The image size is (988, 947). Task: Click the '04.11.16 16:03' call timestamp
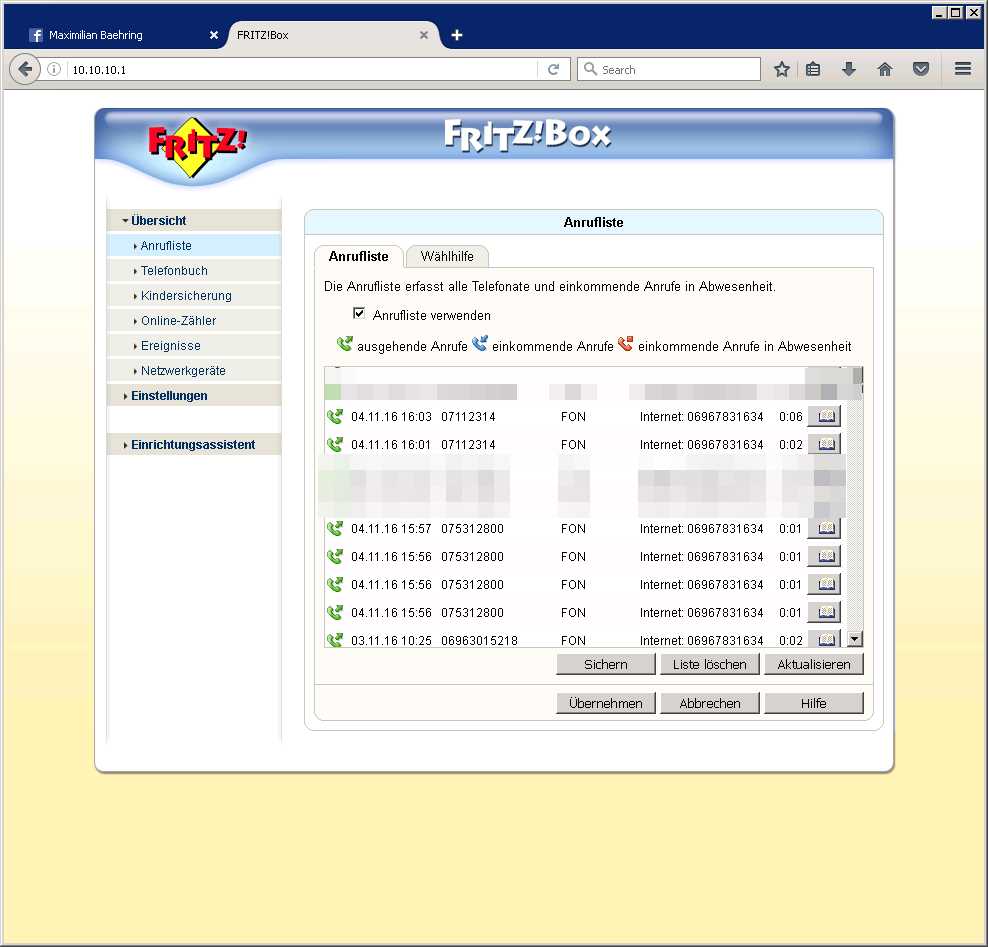tap(391, 416)
